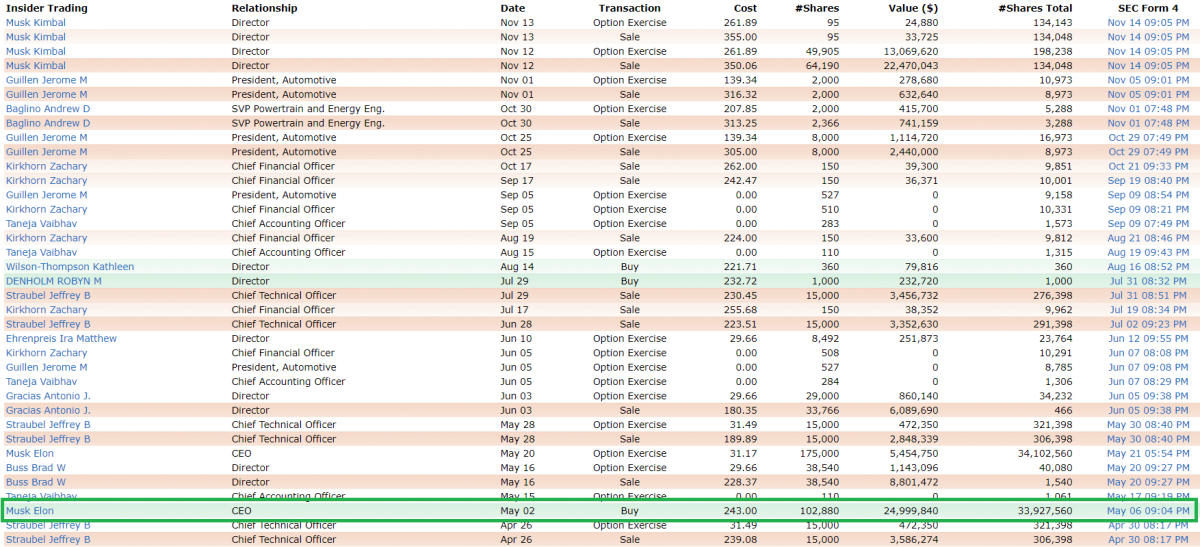Open SEC Form 4 Oct 21 09:33 PM
The image size is (1200, 547).
pyautogui.click(x=1148, y=166)
